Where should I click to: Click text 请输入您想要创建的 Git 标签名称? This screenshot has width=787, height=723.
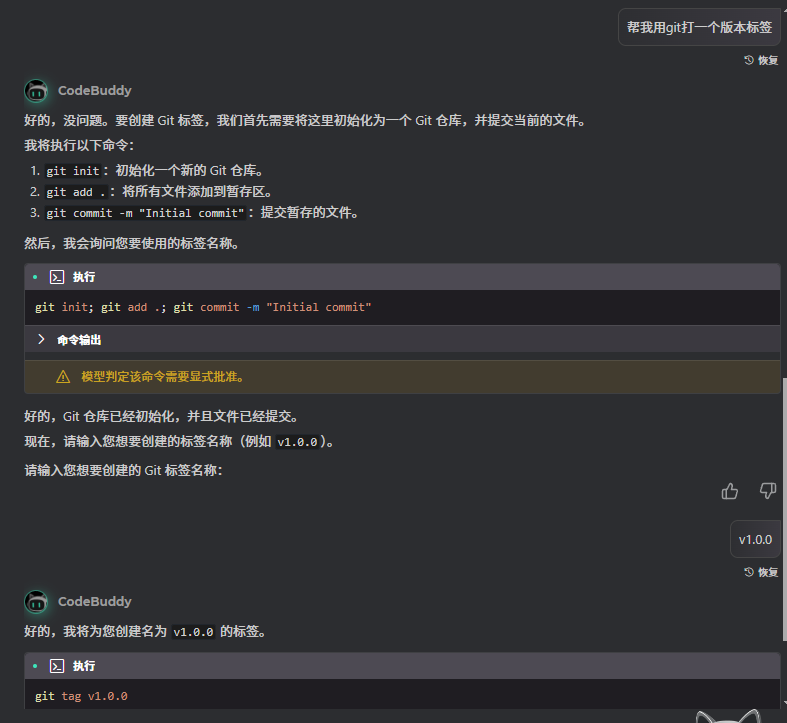pos(123,470)
